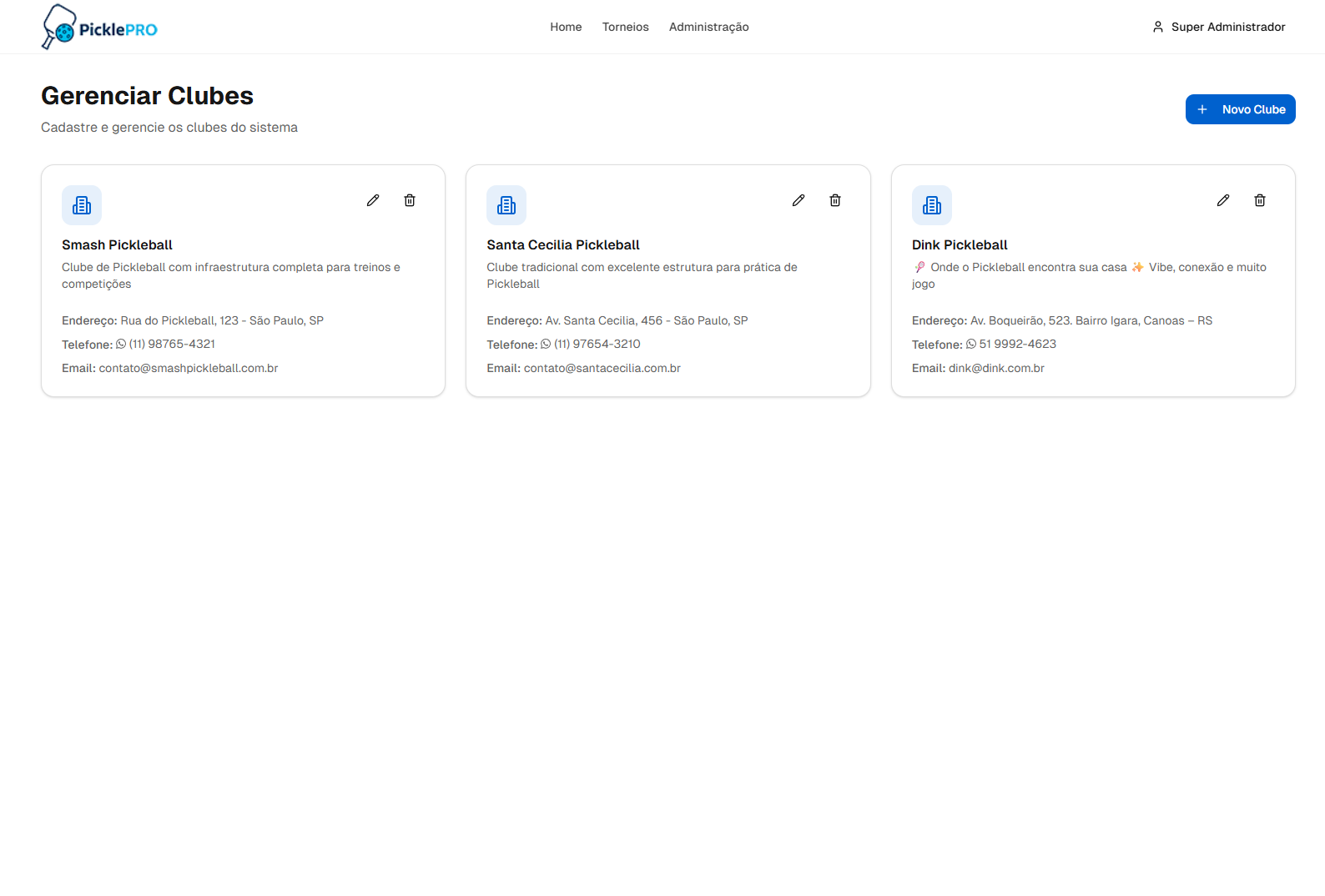
Task: Select the Dink Pickleball card title
Action: (x=960, y=244)
